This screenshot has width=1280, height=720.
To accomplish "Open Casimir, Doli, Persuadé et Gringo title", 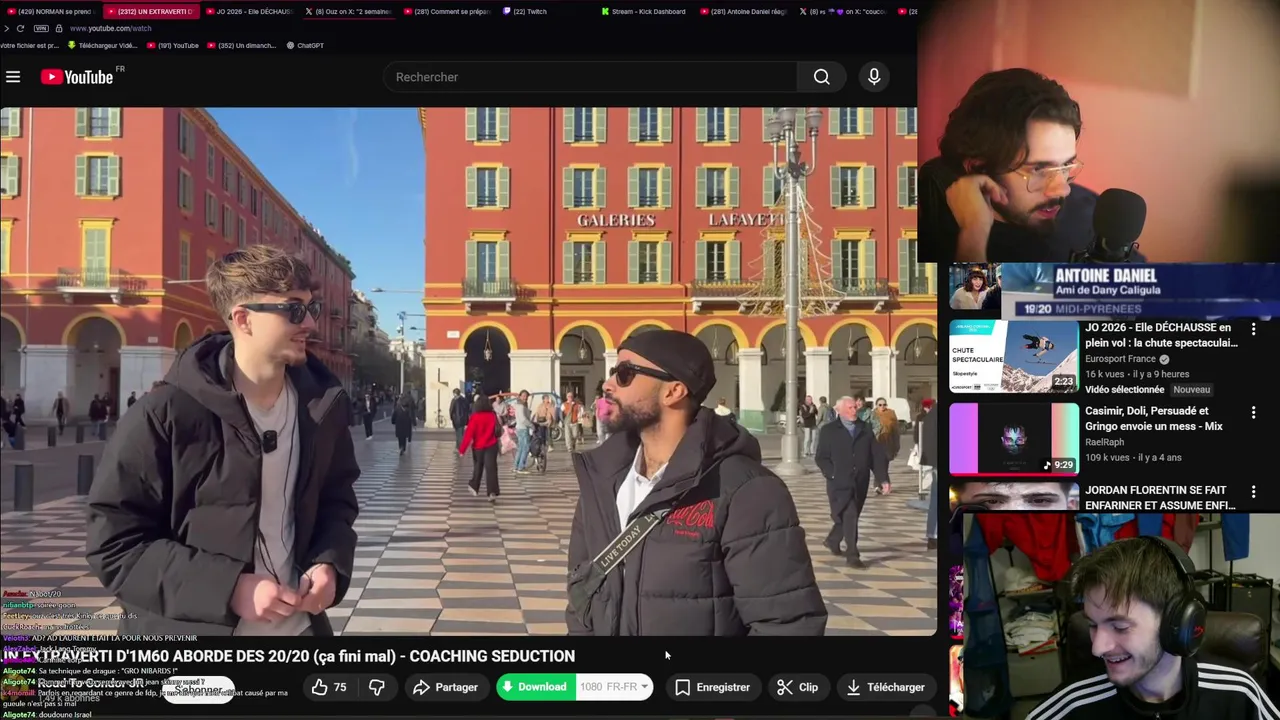I will pyautogui.click(x=1154, y=418).
